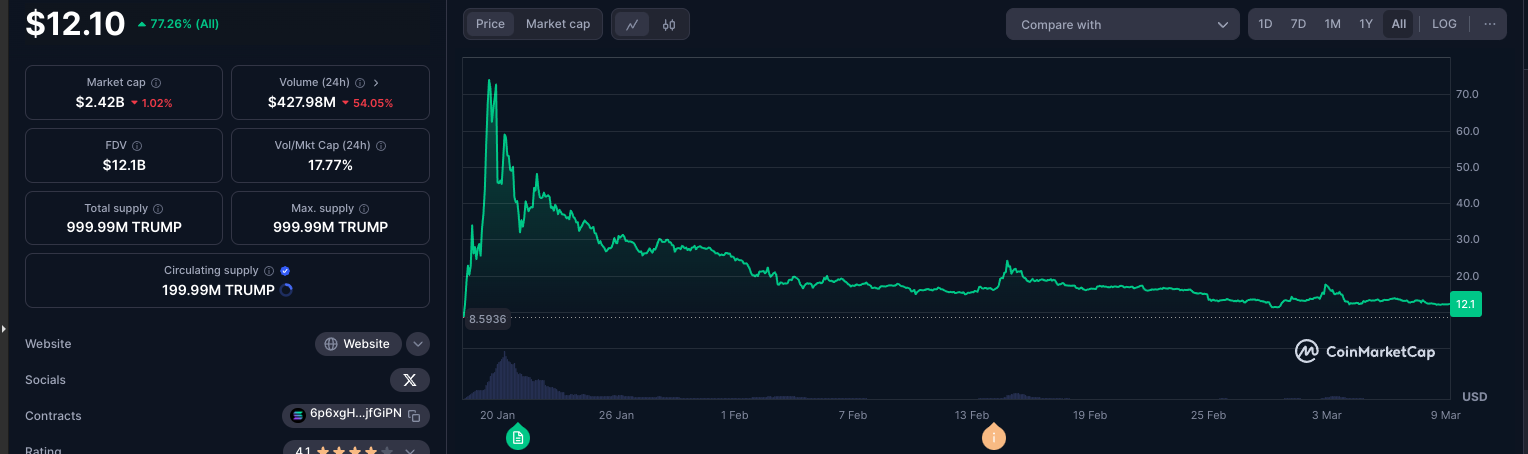Click the FDV info icon
1528x454 pixels.
137,146
